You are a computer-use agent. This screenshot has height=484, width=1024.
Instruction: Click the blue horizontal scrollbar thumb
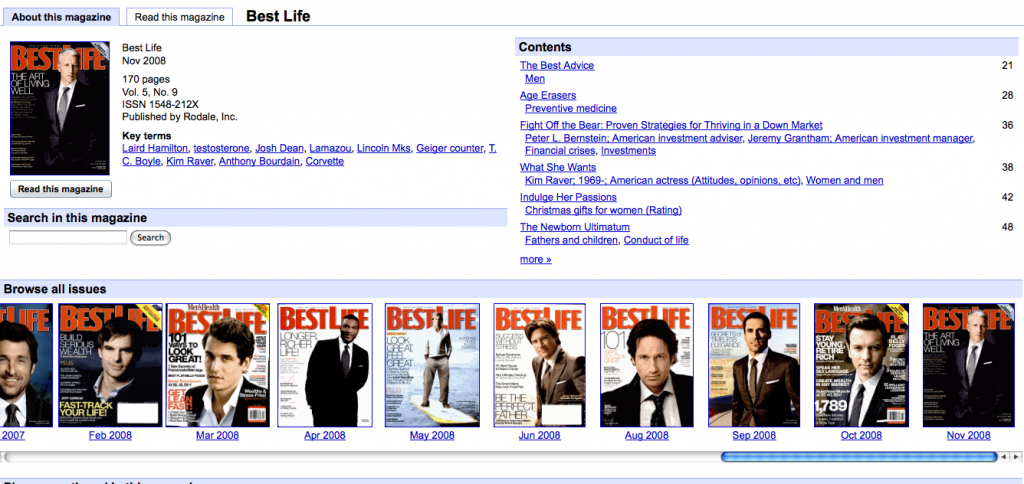tap(859, 457)
